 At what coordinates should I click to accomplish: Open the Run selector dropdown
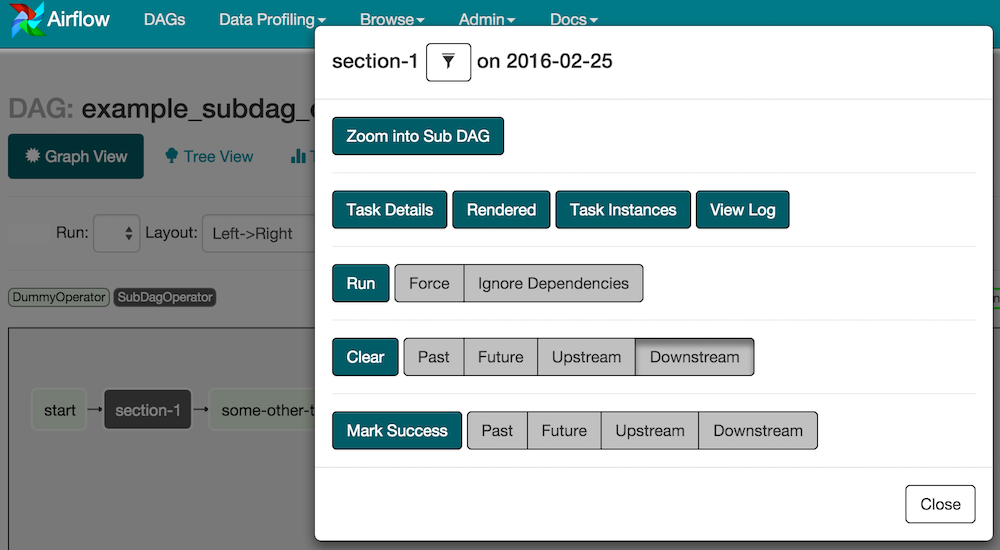(117, 234)
